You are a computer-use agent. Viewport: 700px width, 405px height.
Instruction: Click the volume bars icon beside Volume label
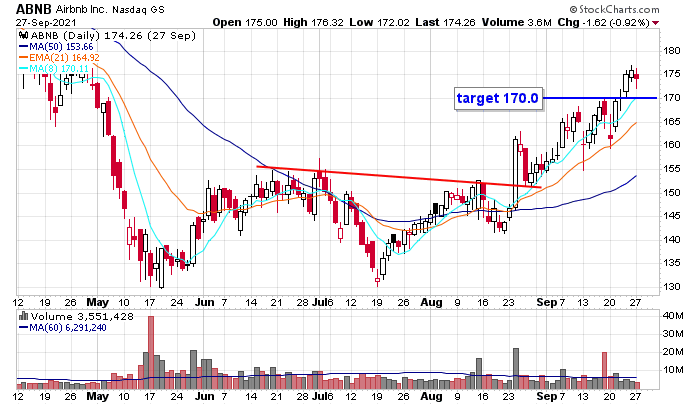coord(24,317)
